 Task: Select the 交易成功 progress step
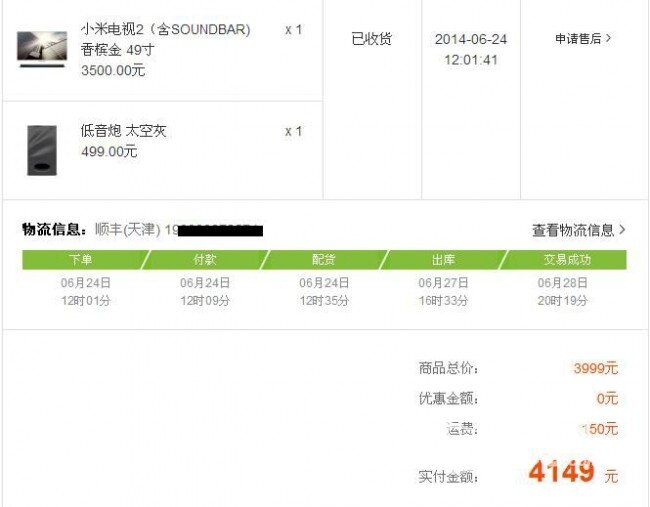(x=565, y=260)
